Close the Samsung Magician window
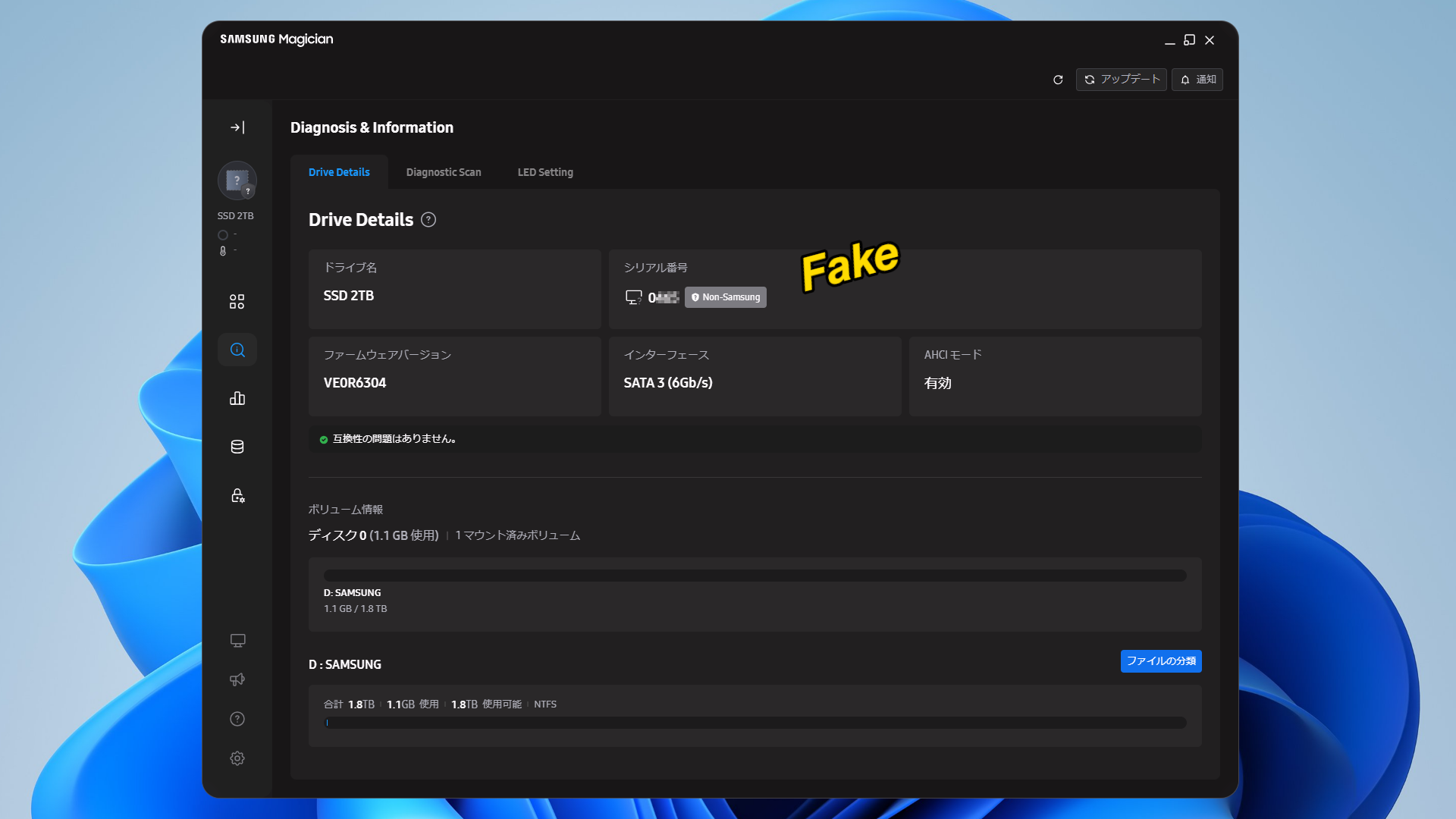Screen dimensions: 1456x819 1210,40
